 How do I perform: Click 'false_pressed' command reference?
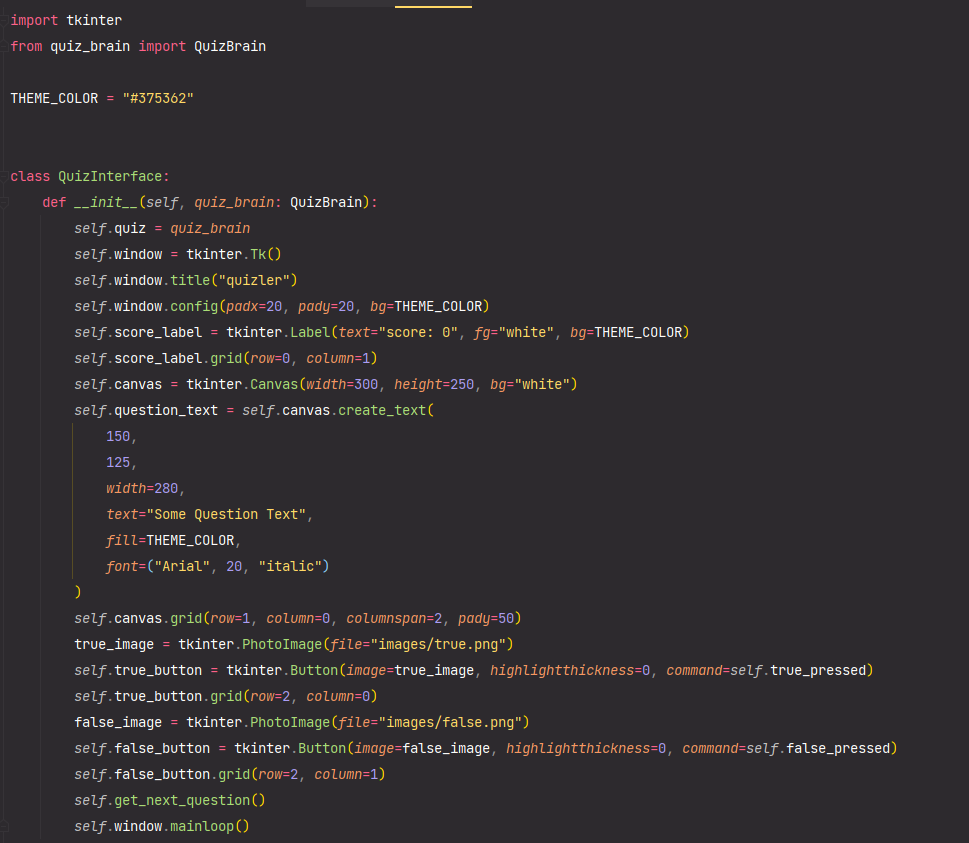point(838,748)
